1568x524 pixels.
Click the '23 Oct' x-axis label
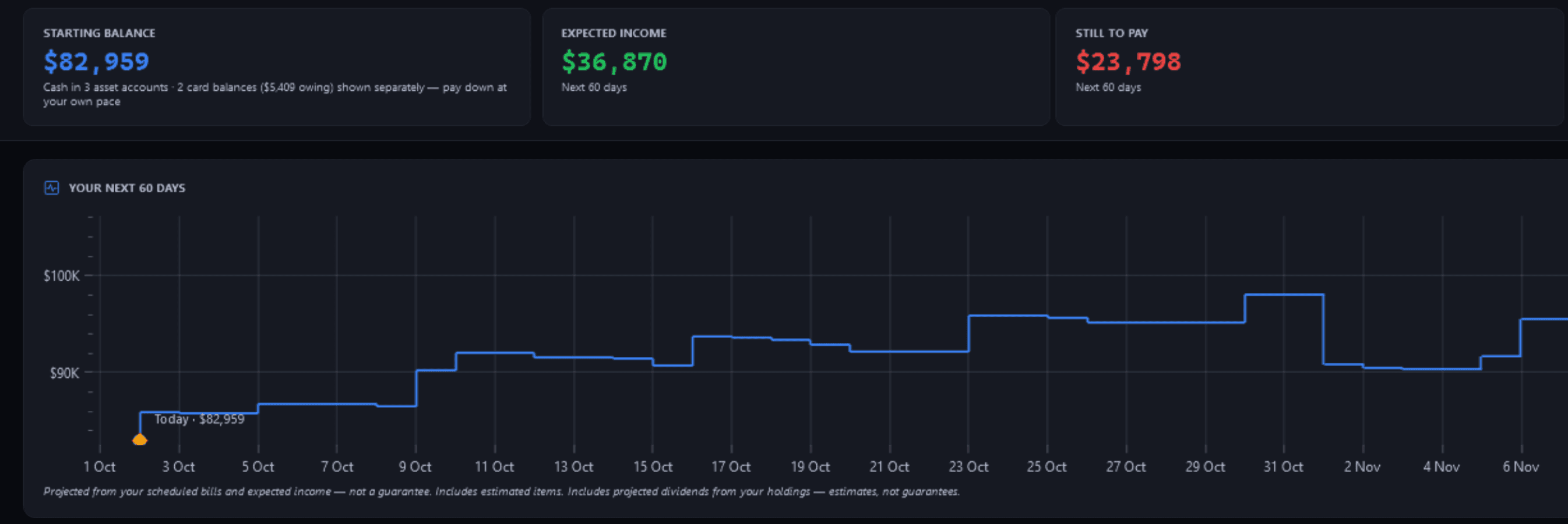[968, 467]
